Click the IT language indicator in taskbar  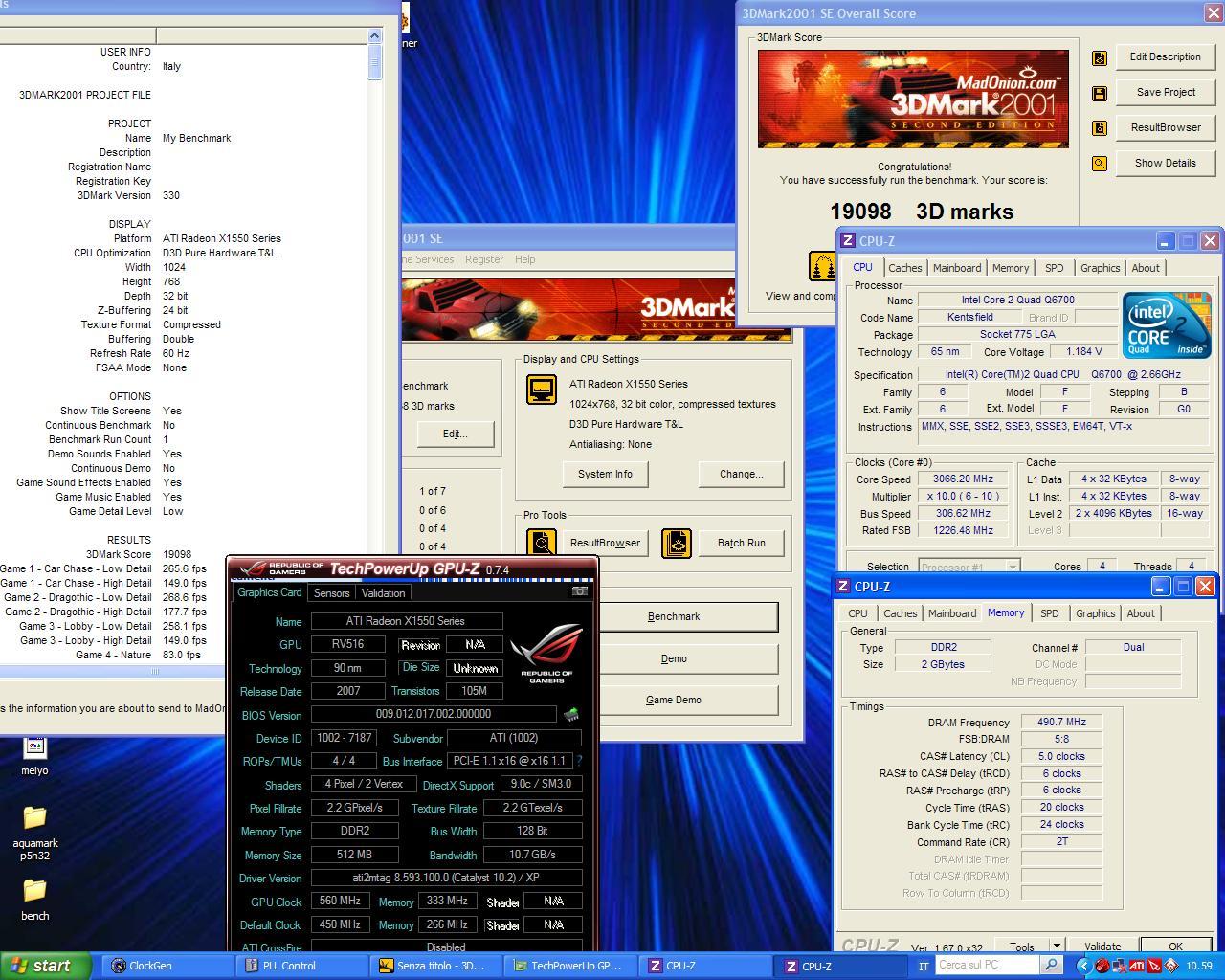pyautogui.click(x=924, y=966)
